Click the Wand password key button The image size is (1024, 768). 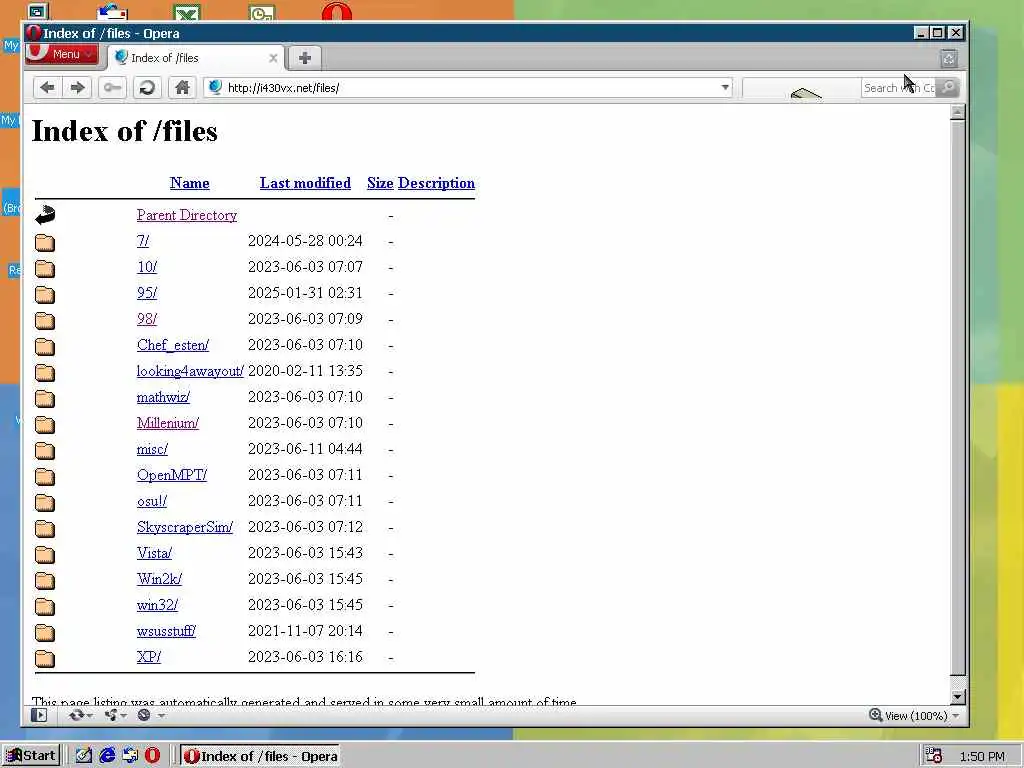click(112, 88)
